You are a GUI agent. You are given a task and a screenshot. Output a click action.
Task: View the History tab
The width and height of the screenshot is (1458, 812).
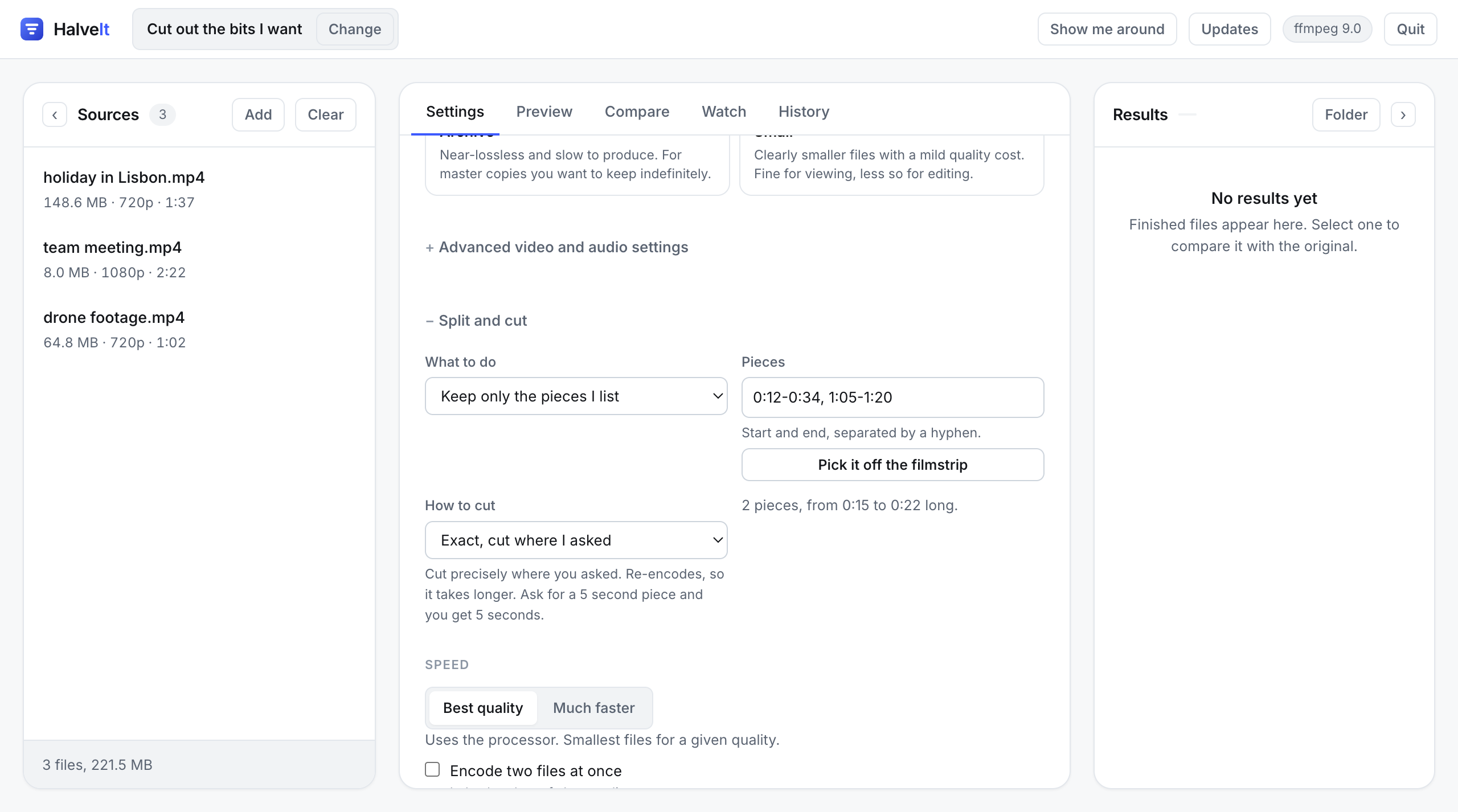[x=804, y=112]
